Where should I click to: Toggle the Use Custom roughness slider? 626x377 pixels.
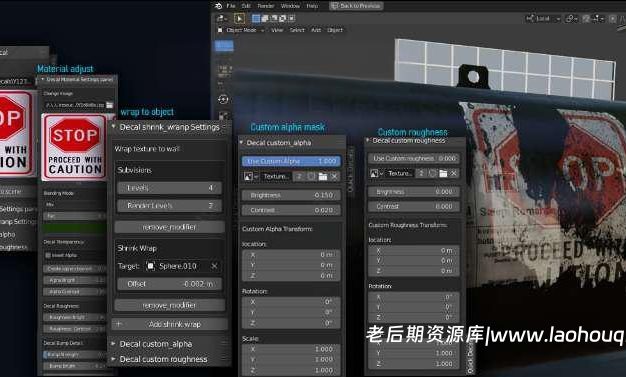[414, 159]
